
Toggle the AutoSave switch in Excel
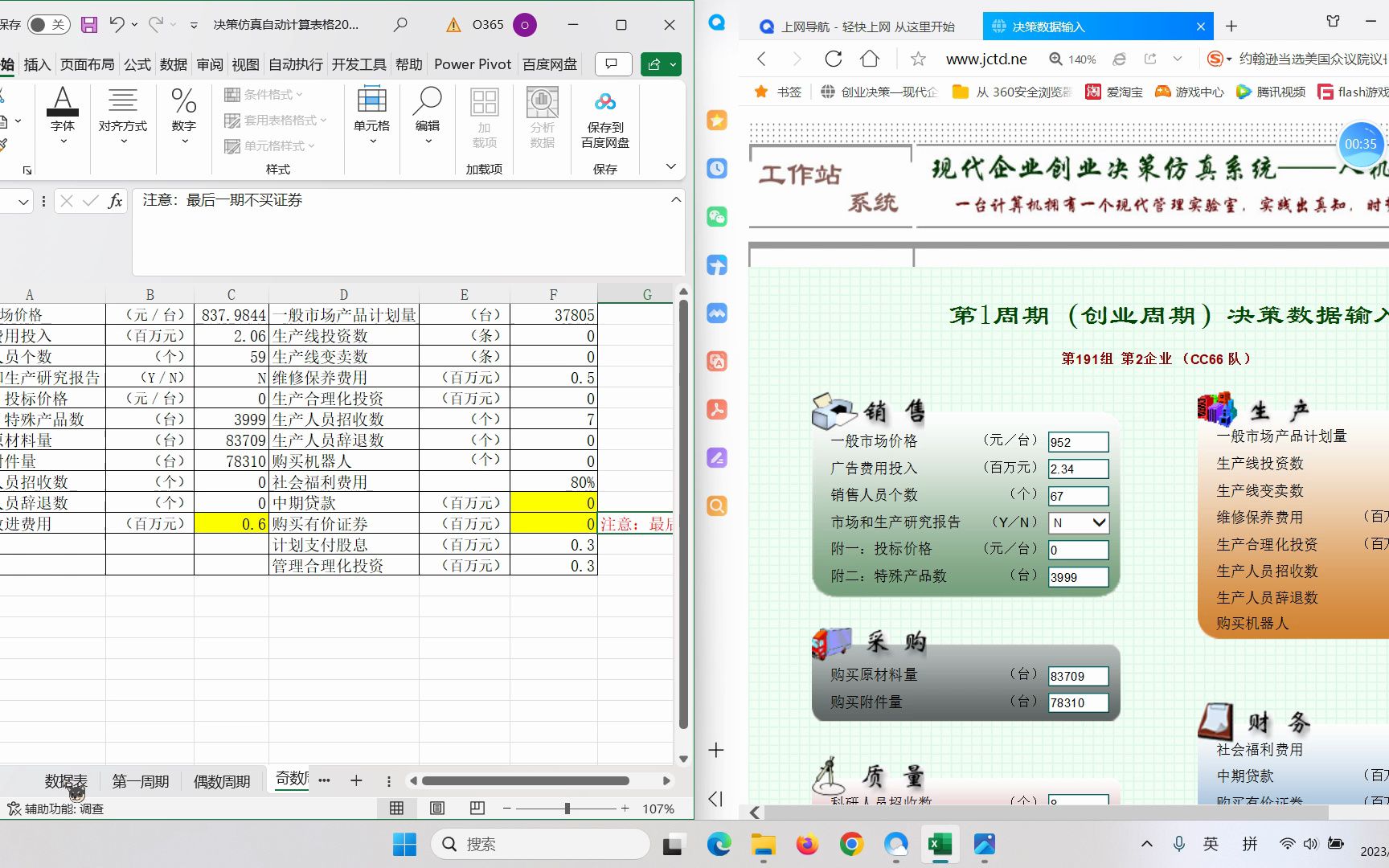pyautogui.click(x=48, y=25)
